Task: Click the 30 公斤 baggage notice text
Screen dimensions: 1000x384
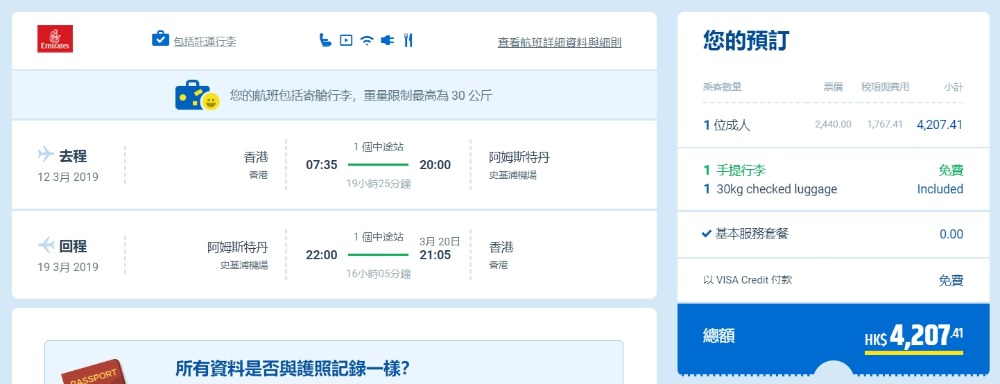Action: [361, 96]
